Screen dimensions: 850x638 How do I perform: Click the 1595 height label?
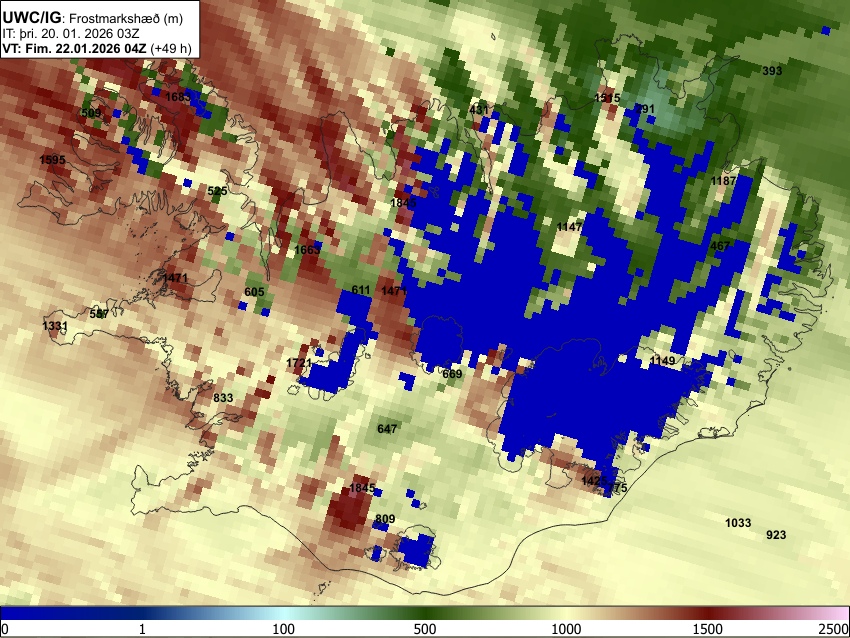[52, 160]
